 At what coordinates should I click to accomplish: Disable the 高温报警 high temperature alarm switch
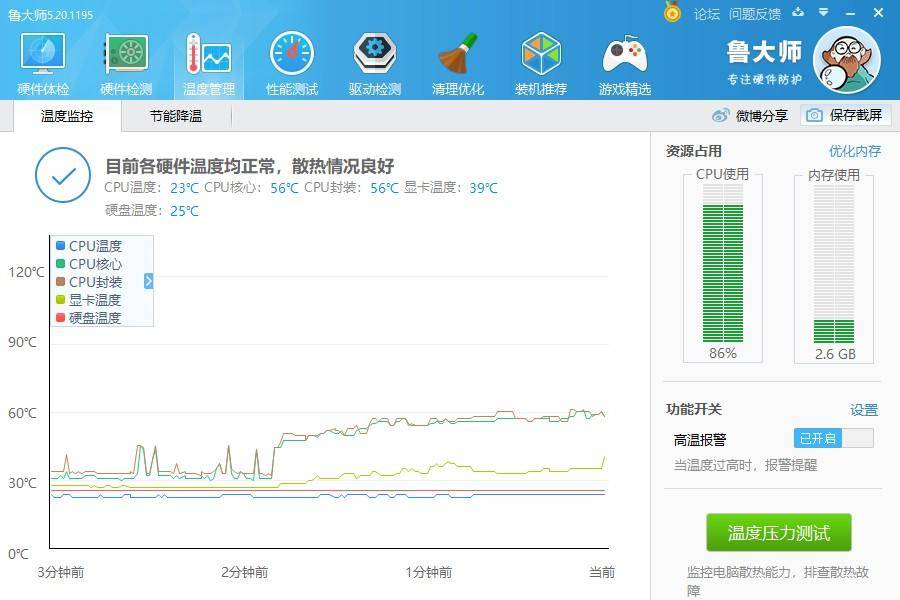click(833, 438)
